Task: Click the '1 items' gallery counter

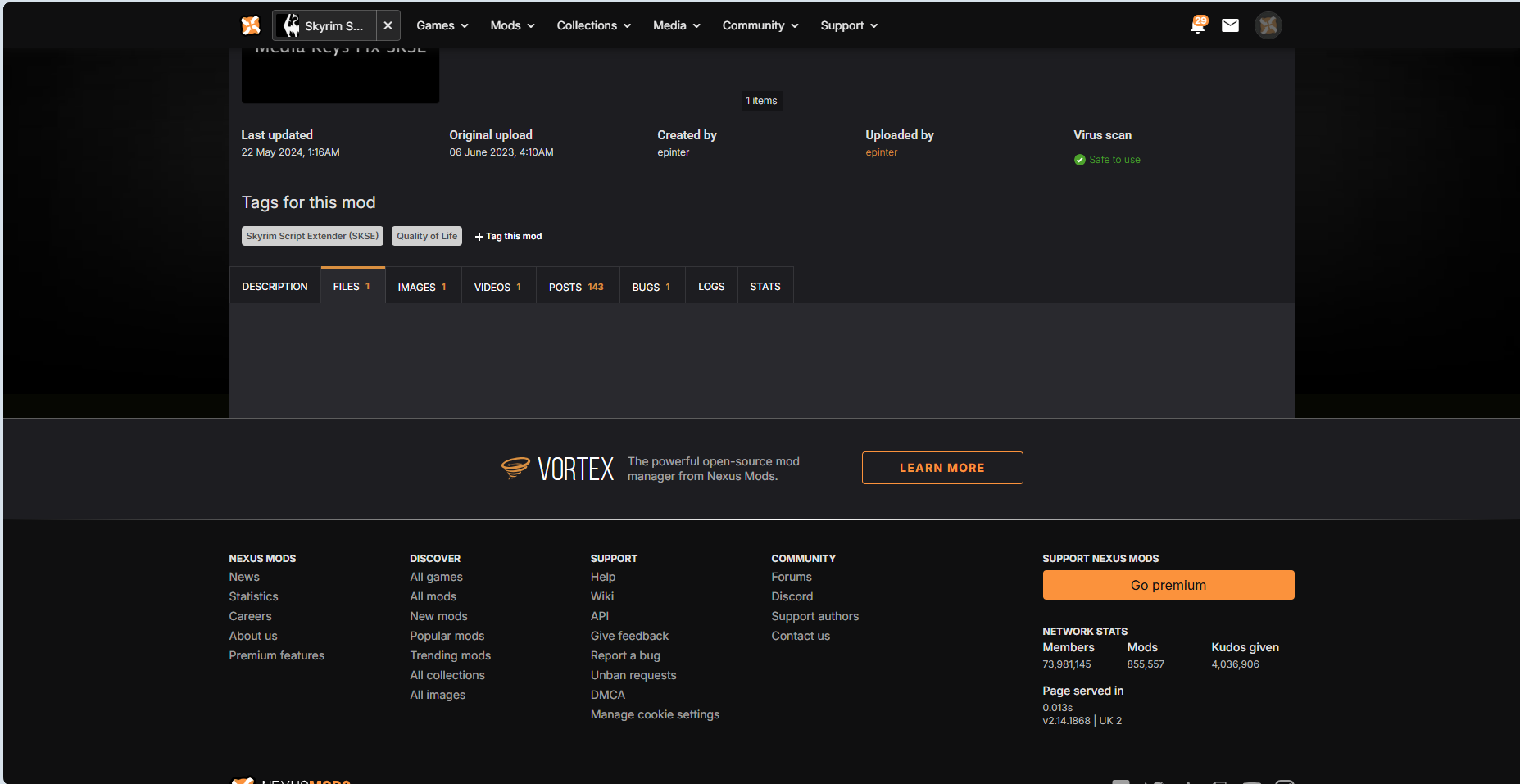Action: pyautogui.click(x=761, y=101)
